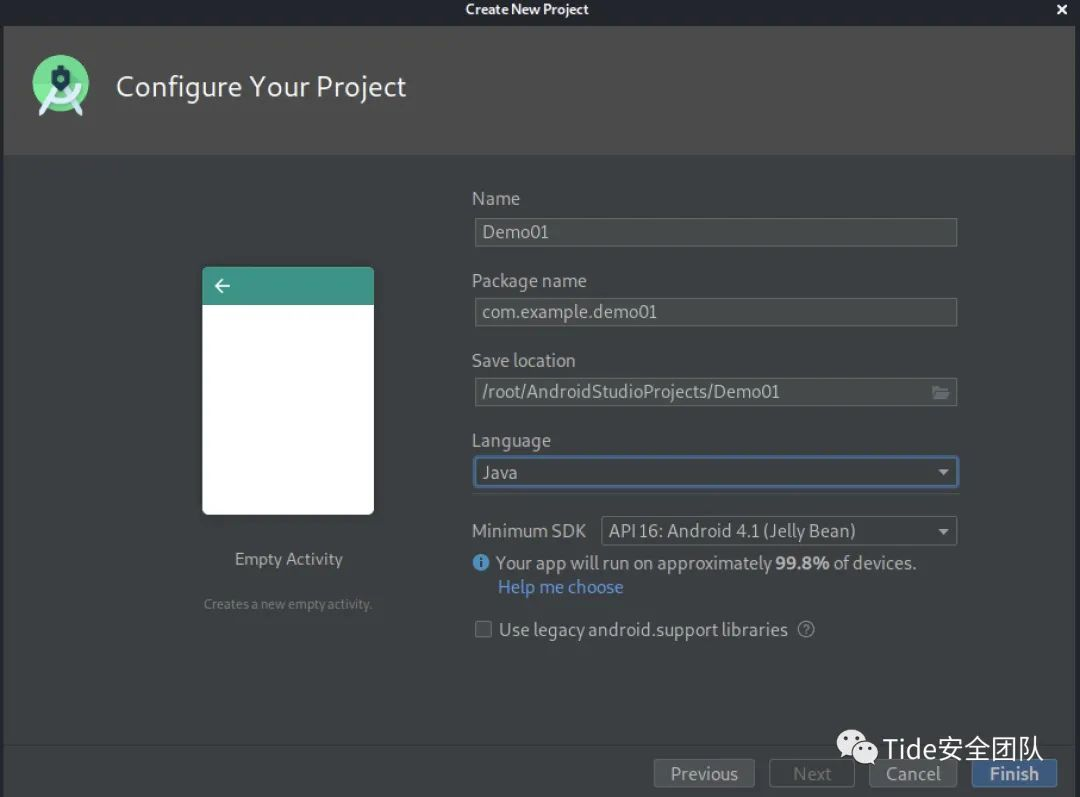This screenshot has height=797, width=1080.
Task: Enable Use legacy android.support libraries checkbox
Action: point(484,630)
